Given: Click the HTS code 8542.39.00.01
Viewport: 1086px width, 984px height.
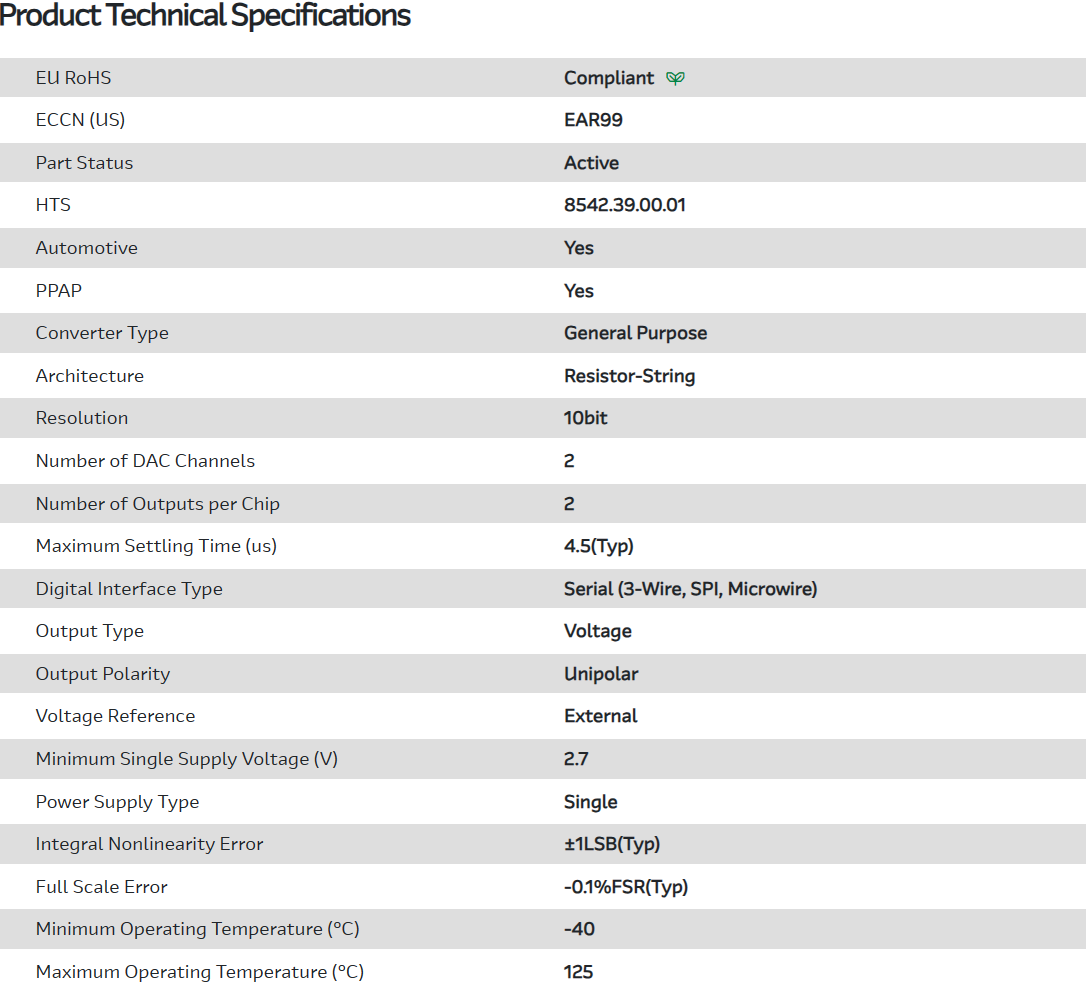Looking at the screenshot, I should click(x=624, y=205).
